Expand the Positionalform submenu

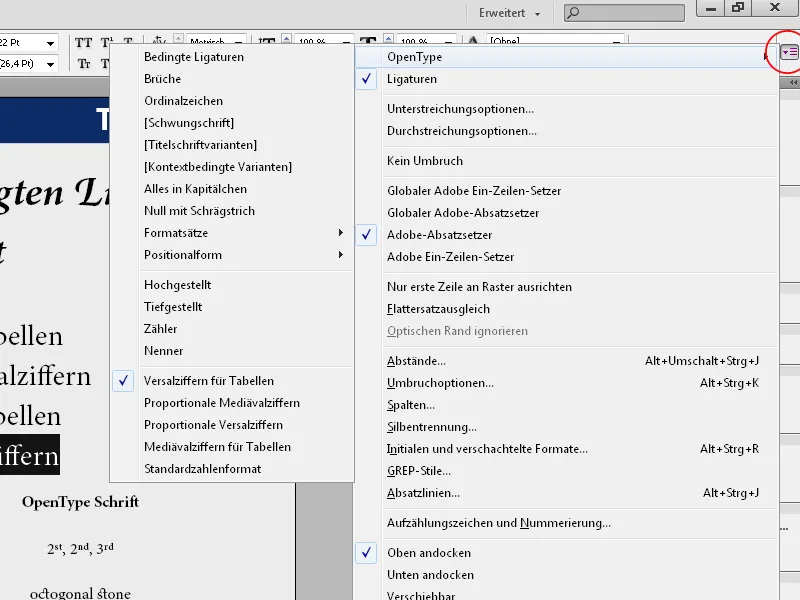[x=232, y=255]
